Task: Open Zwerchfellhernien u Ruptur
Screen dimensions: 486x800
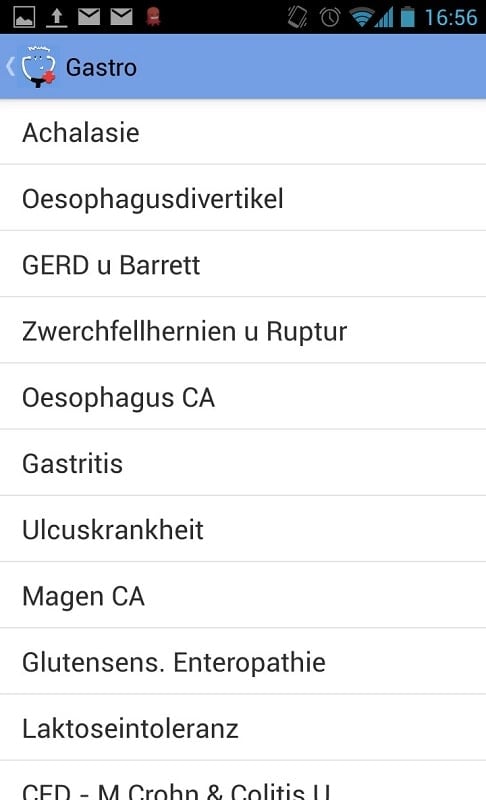Action: point(243,331)
